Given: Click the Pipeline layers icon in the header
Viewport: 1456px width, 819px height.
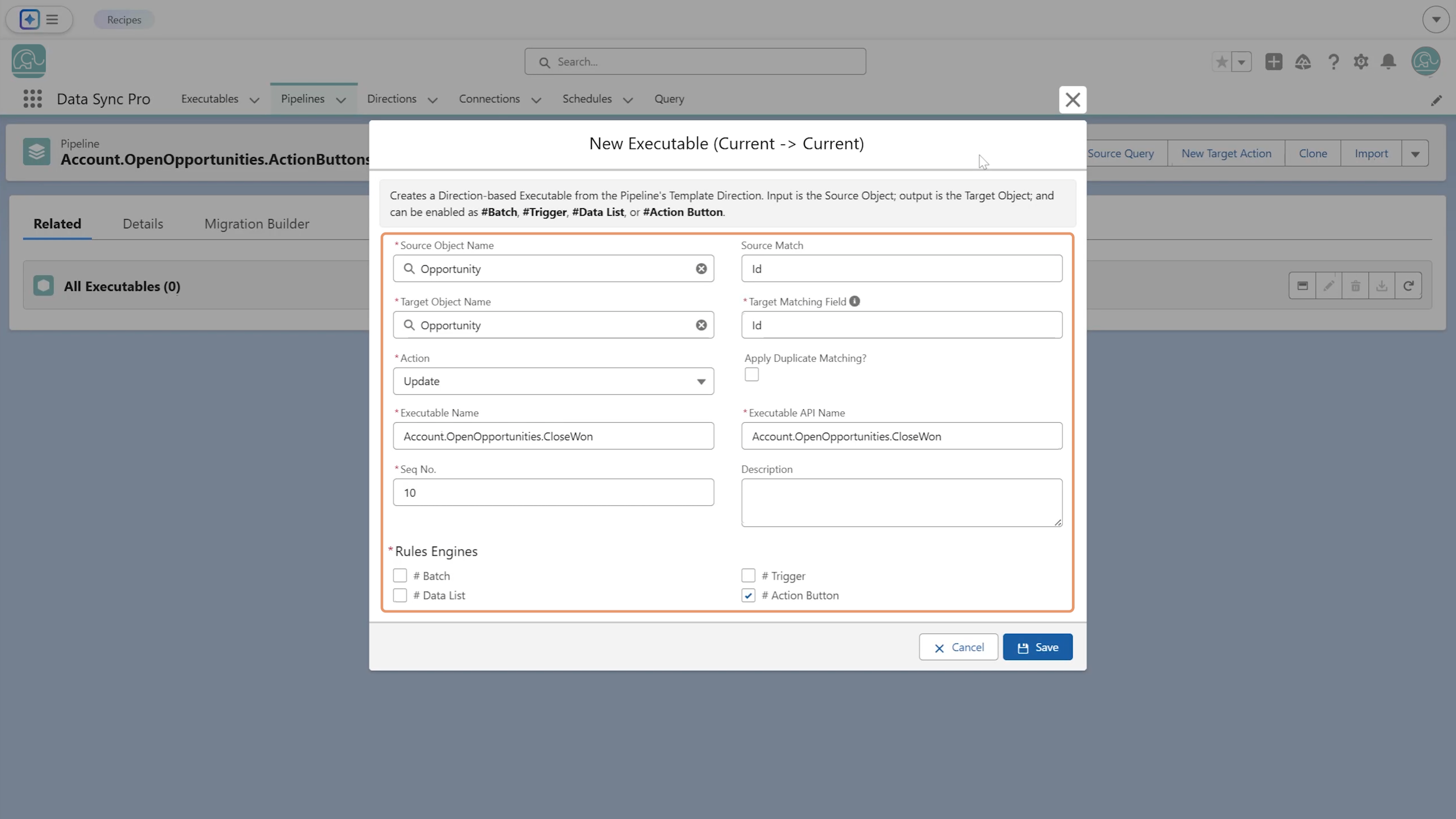Looking at the screenshot, I should 37,152.
